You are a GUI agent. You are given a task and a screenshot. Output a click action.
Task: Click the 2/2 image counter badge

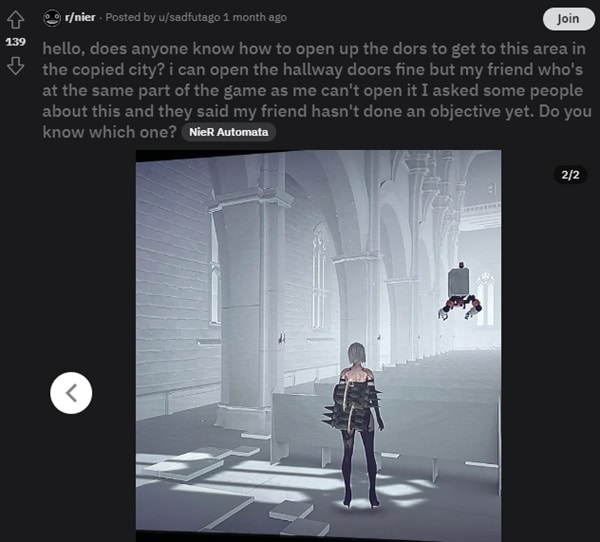[570, 175]
